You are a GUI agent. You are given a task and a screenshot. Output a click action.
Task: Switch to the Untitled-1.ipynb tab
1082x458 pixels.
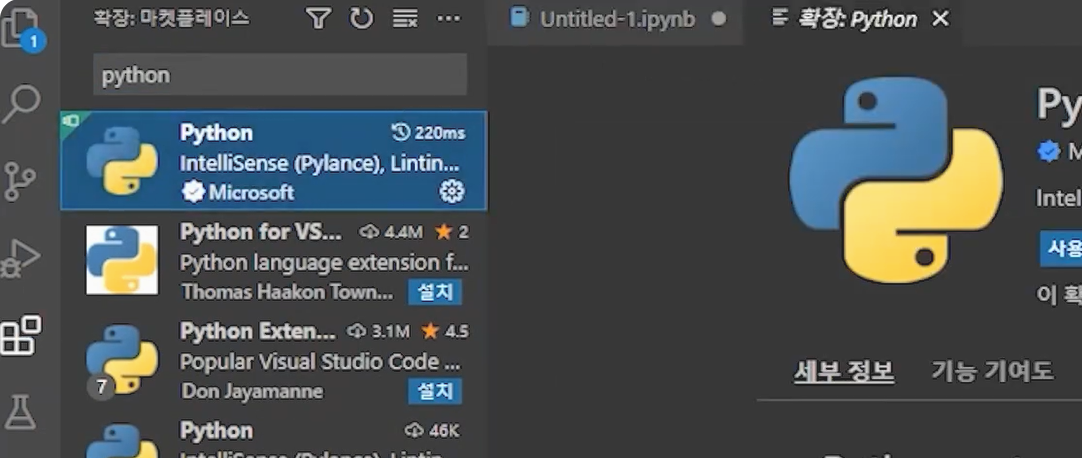point(617,19)
